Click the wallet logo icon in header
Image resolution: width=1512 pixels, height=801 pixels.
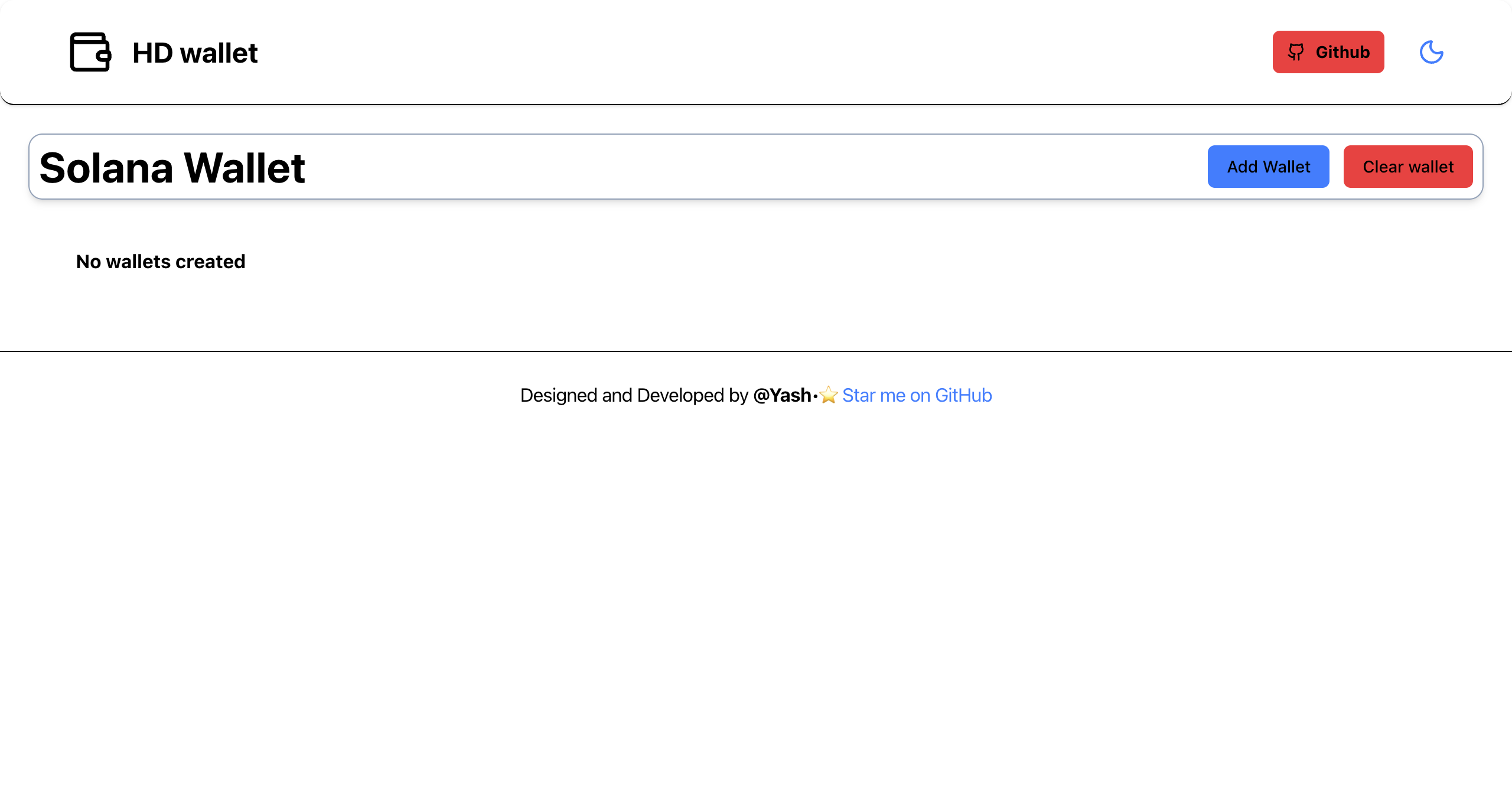point(90,52)
